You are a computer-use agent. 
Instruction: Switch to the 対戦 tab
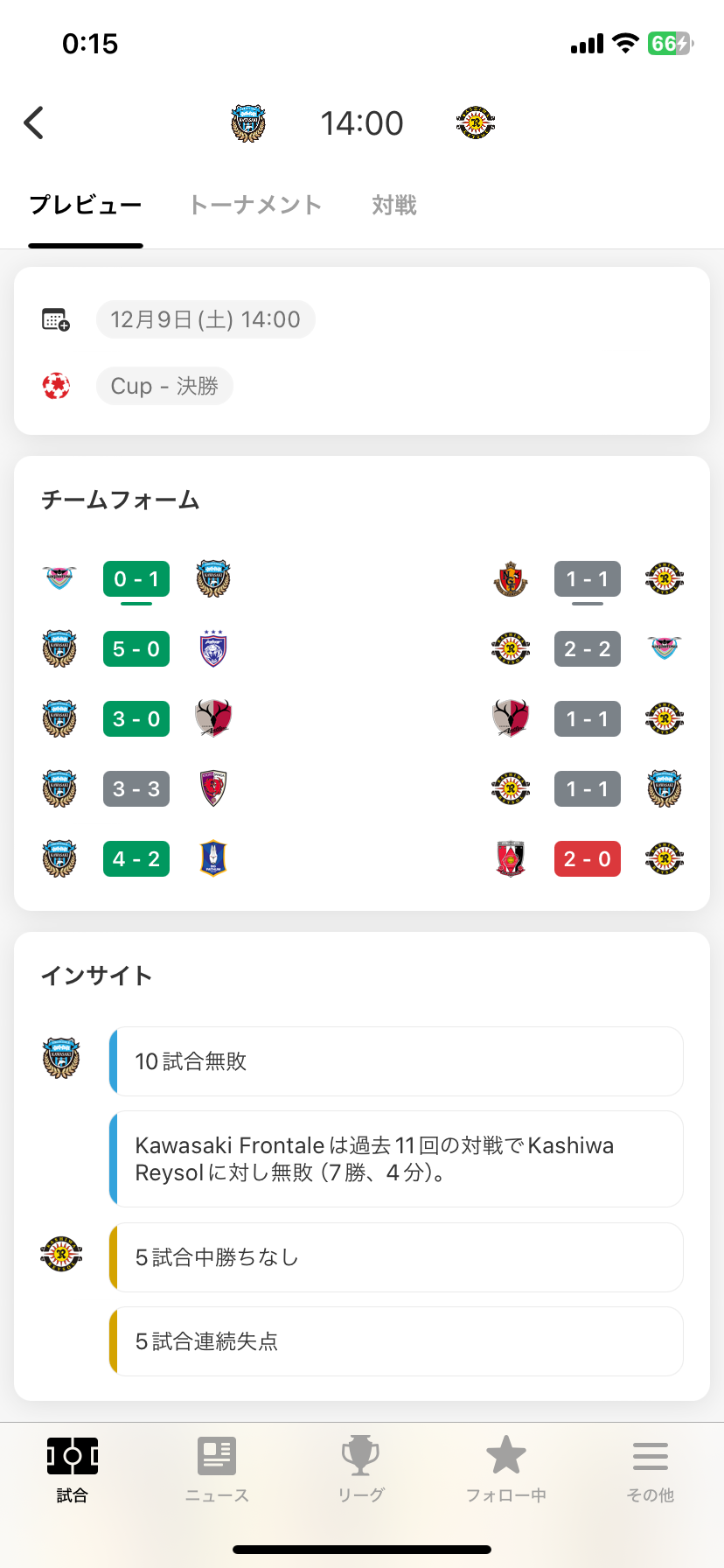(x=393, y=205)
